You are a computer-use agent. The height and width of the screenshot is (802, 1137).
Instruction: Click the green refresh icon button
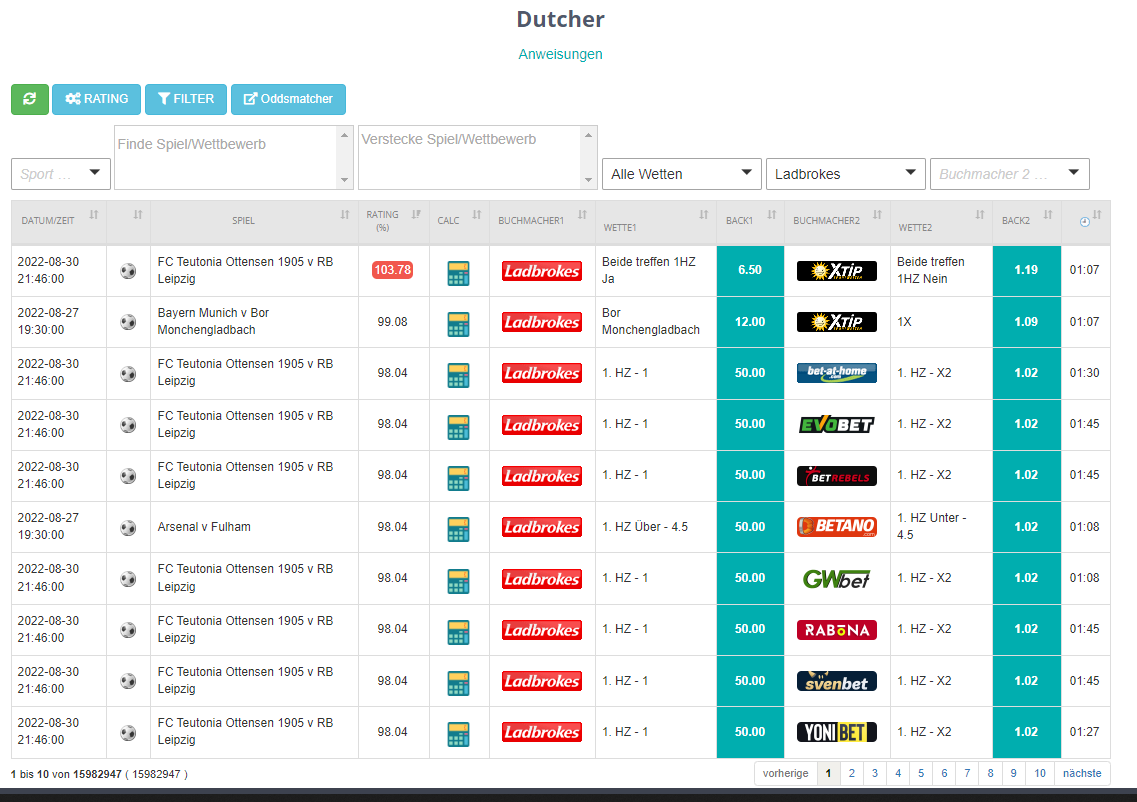pyautogui.click(x=30, y=99)
